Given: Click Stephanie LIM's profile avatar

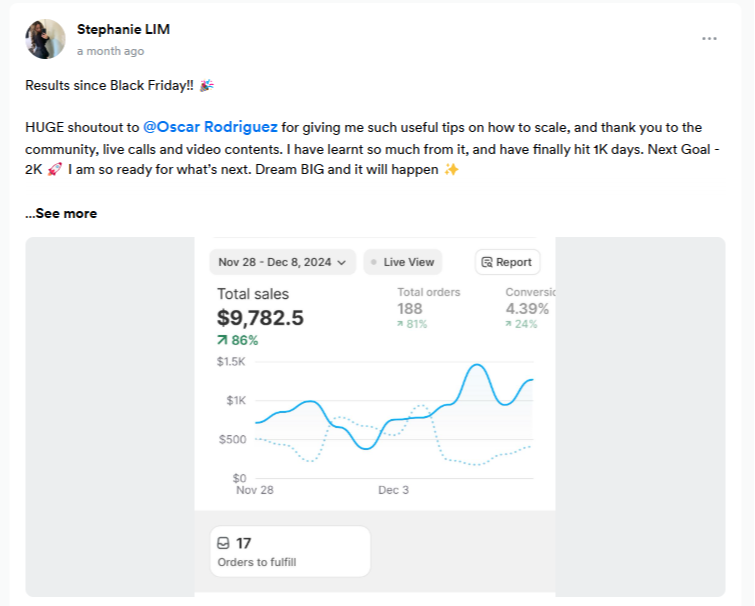Looking at the screenshot, I should (x=45, y=39).
